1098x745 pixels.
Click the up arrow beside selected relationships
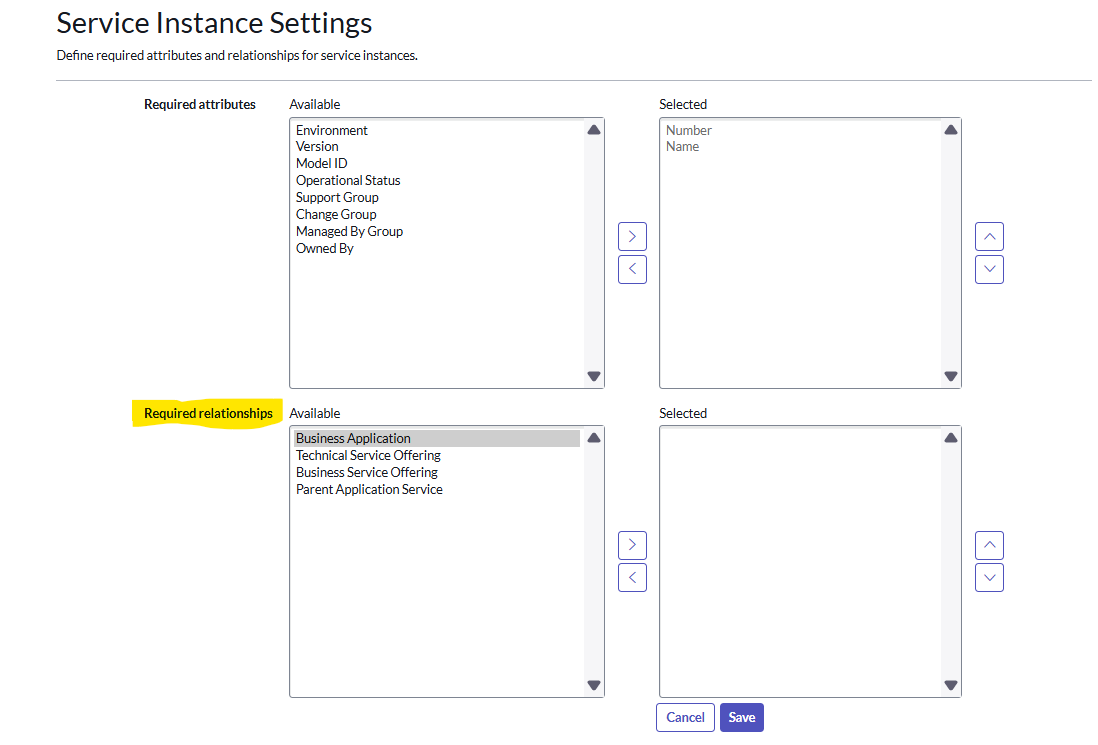point(989,545)
